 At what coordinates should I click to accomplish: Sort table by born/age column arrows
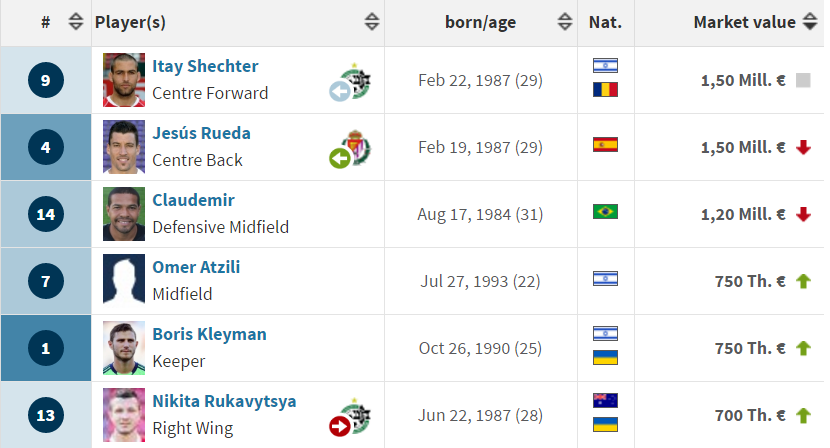point(565,22)
